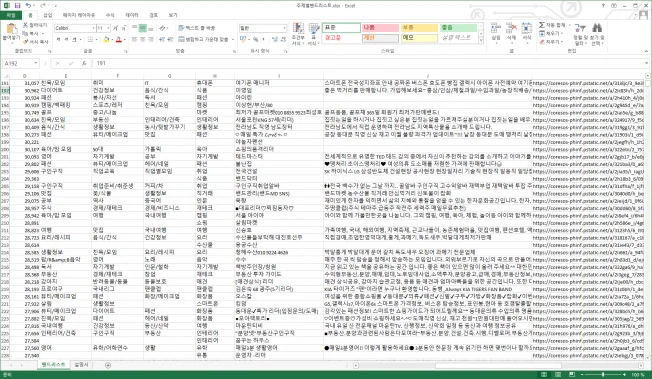Switch to the Formulas (수식) tab

[110, 15]
